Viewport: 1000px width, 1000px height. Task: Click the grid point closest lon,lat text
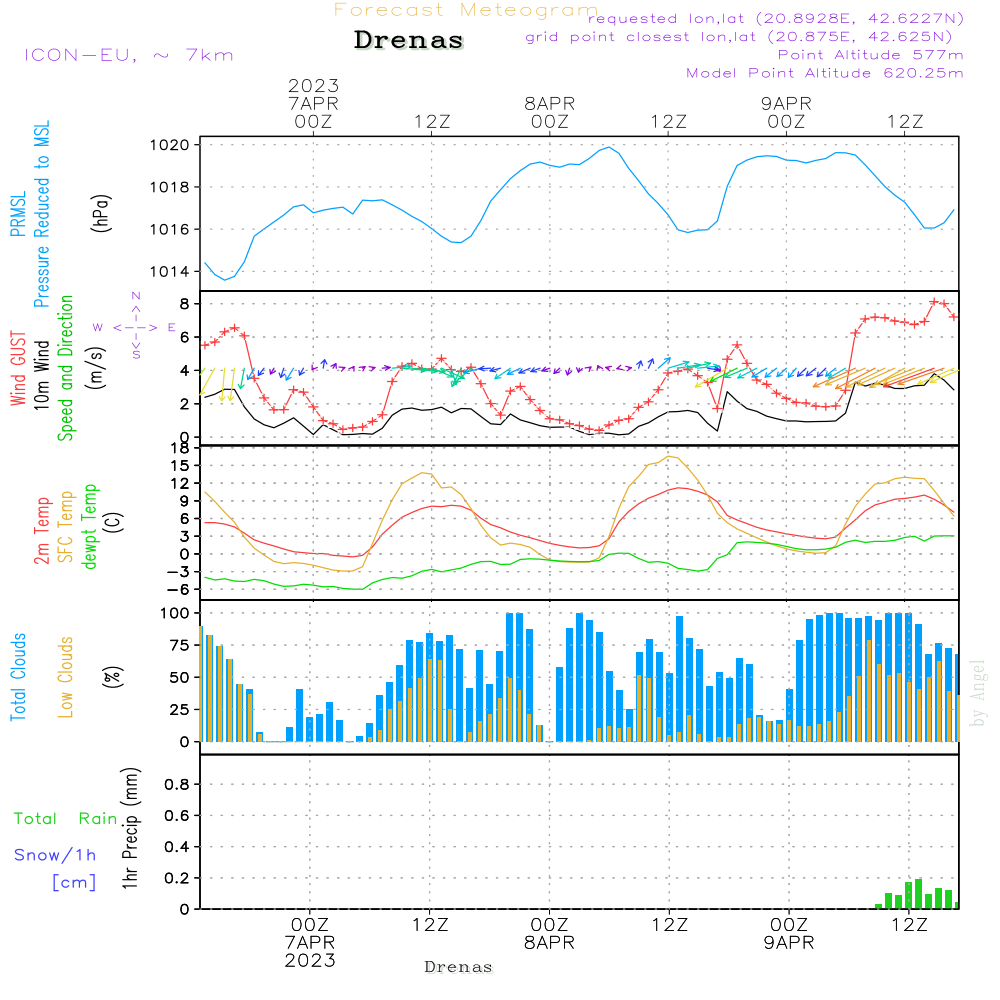tap(745, 37)
